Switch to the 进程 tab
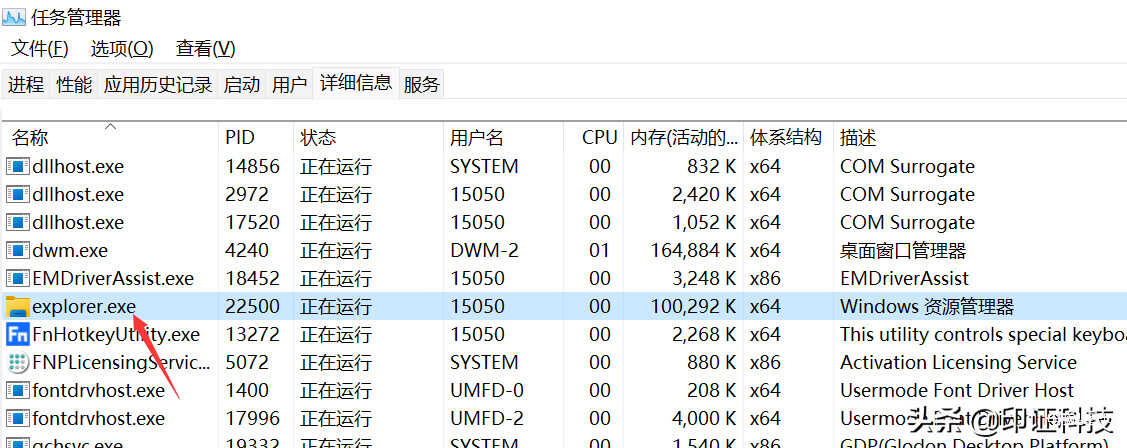Viewport: 1127px width, 448px height. tap(26, 85)
